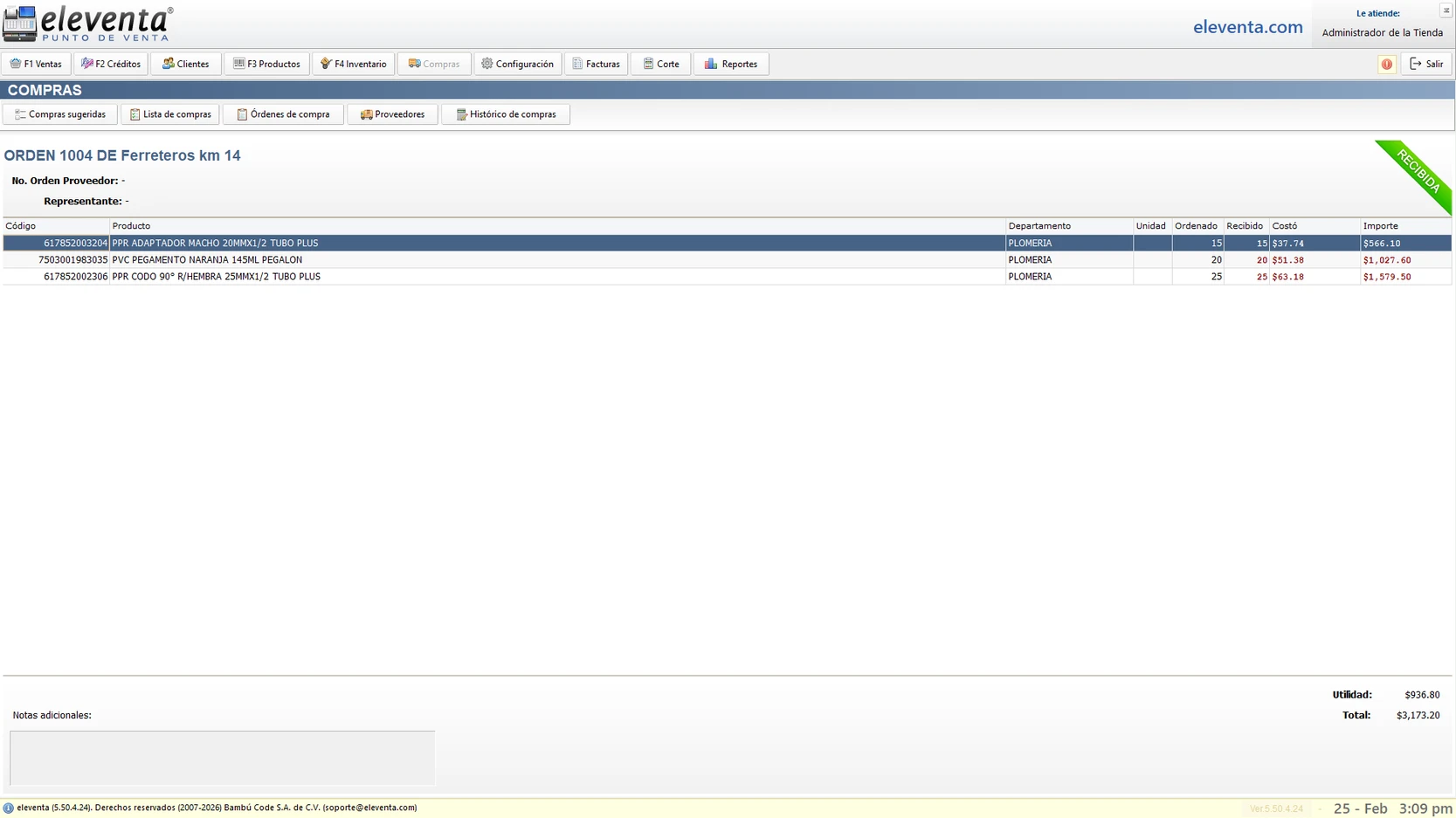Switch to Lista de compras tab
The height and width of the screenshot is (818, 1456).
[170, 114]
